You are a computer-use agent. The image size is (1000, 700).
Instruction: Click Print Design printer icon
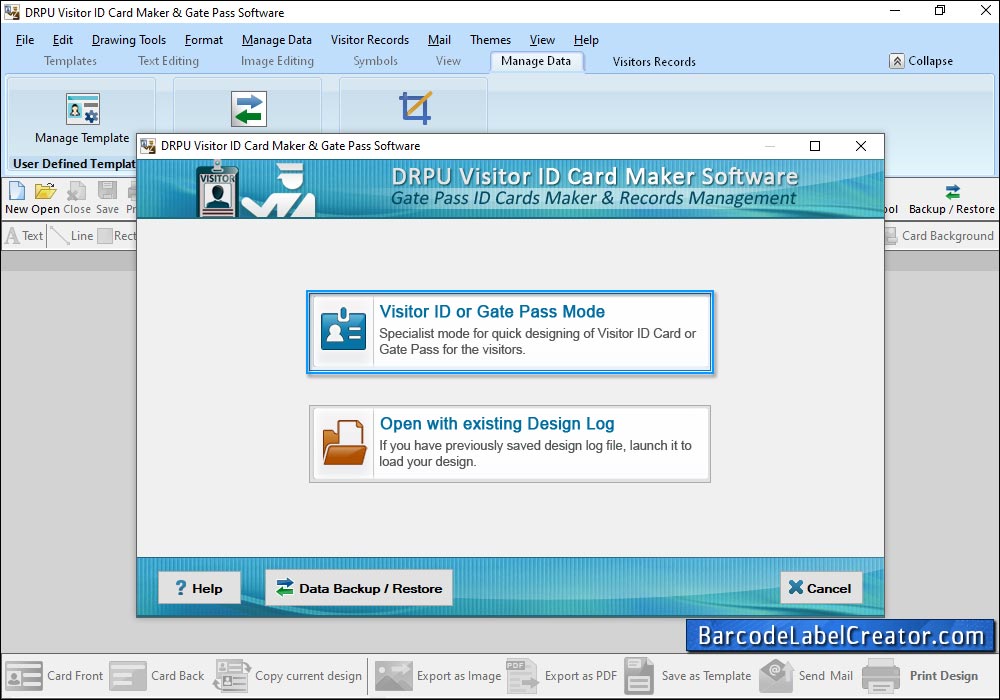tap(881, 676)
